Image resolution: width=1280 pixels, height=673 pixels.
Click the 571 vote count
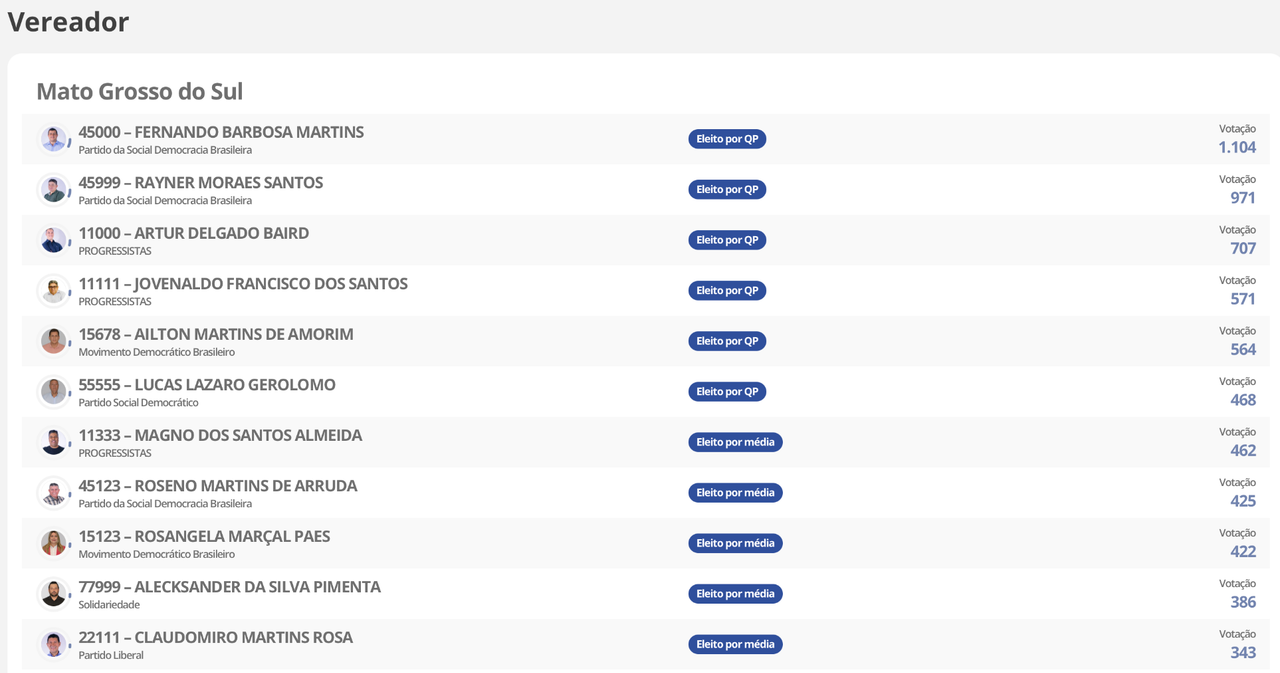click(x=1243, y=299)
